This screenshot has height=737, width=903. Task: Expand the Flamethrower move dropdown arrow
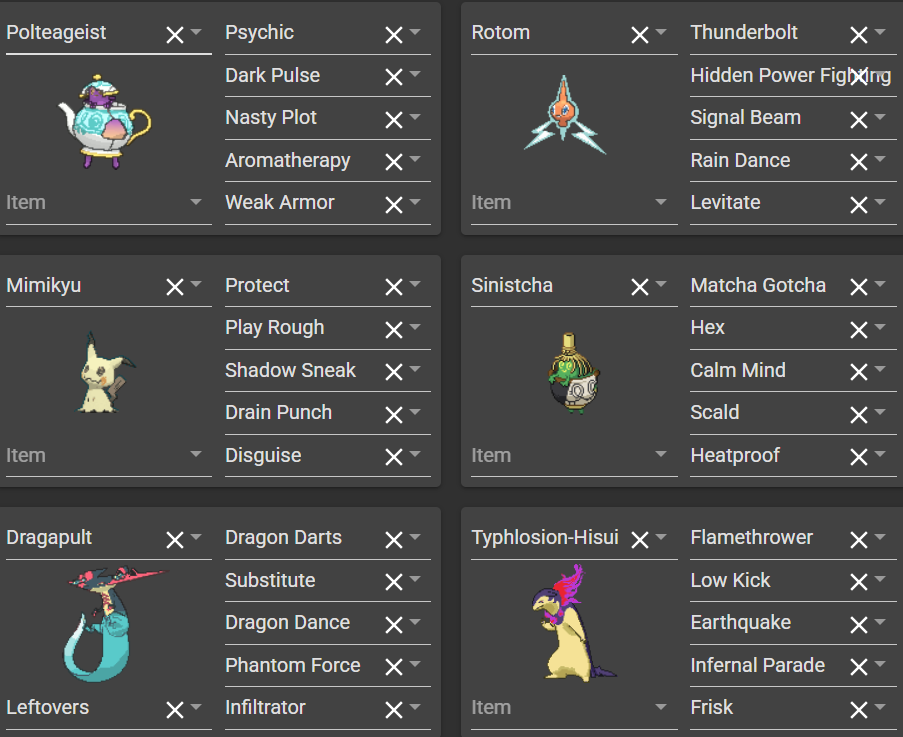[x=880, y=537]
